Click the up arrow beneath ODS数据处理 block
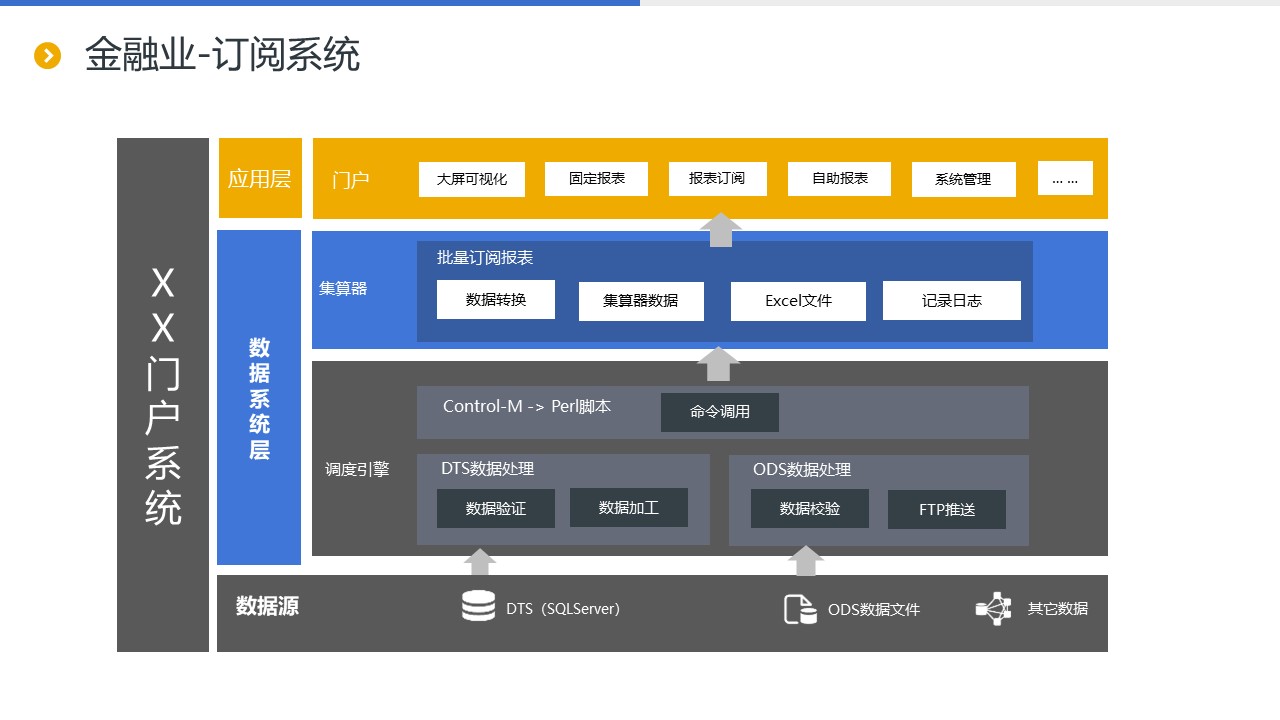1280x720 pixels. coord(805,561)
